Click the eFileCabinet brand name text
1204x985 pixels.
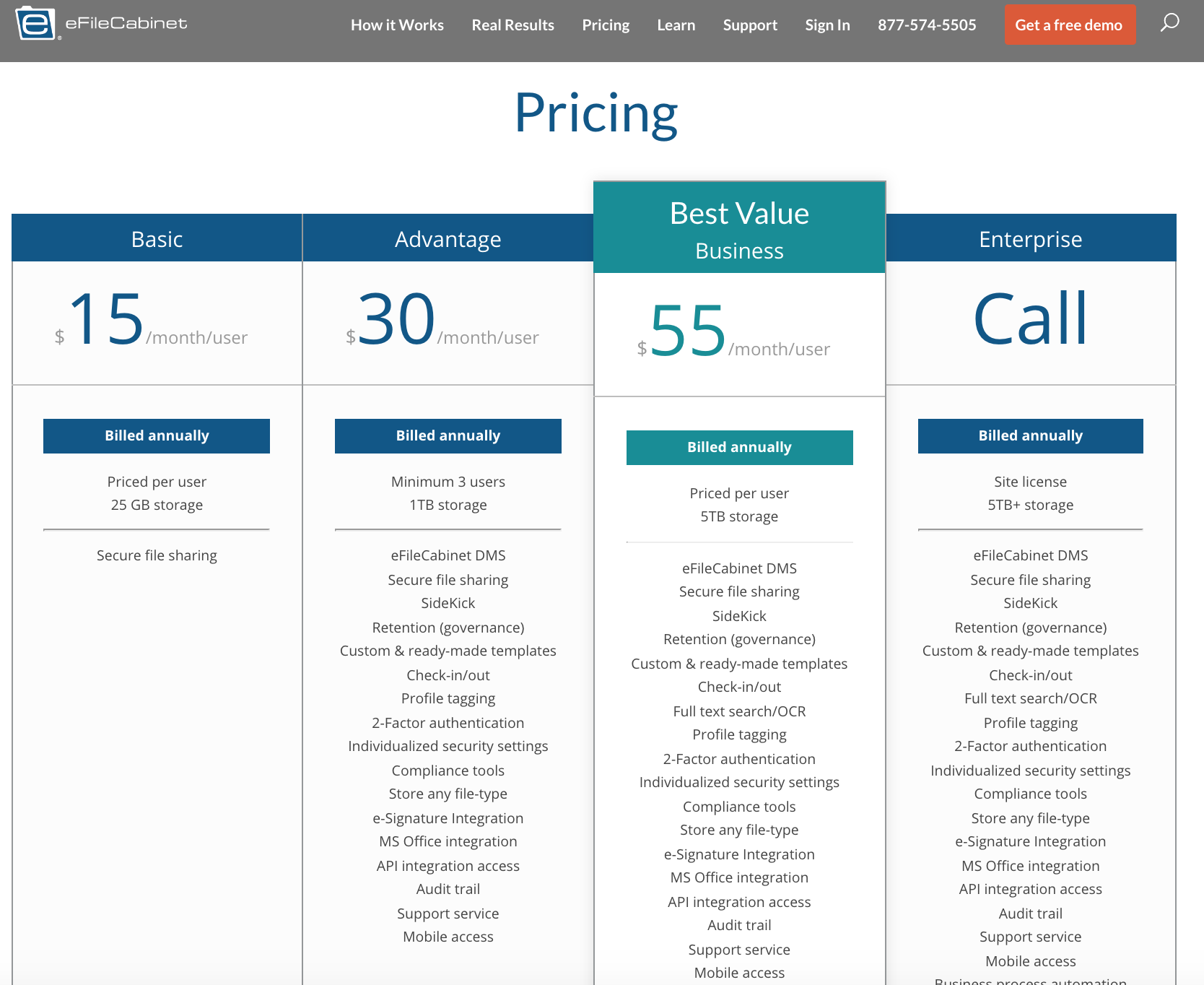(126, 23)
